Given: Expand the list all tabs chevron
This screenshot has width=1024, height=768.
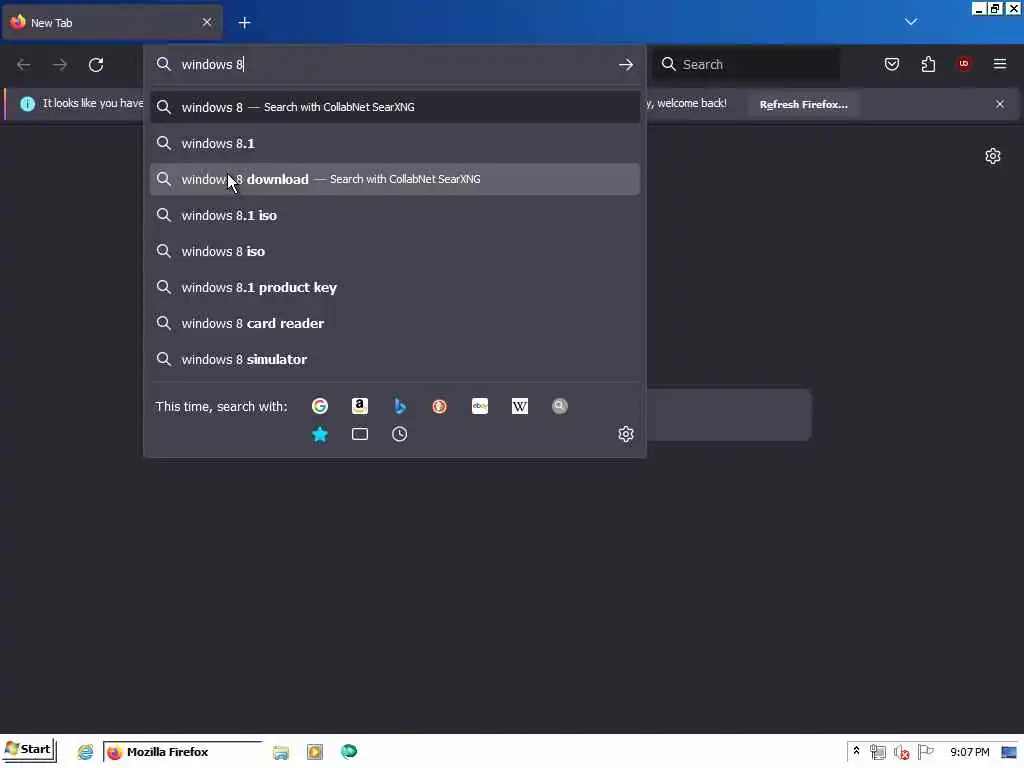Looking at the screenshot, I should click(x=911, y=22).
